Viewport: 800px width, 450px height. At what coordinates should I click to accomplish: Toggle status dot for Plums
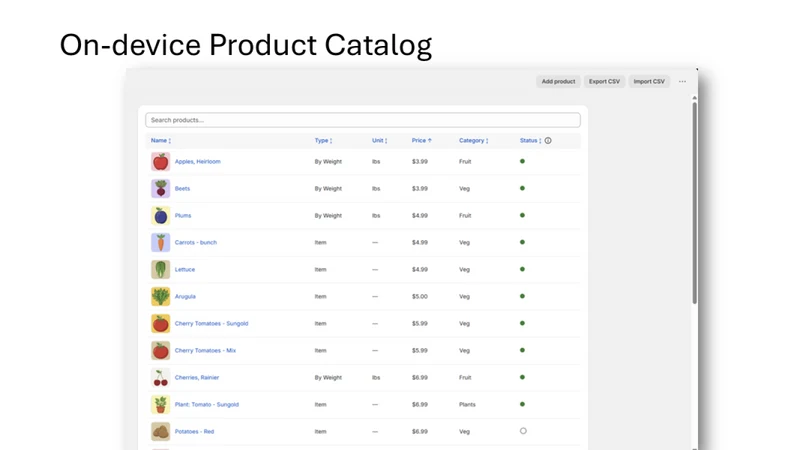[x=522, y=215]
